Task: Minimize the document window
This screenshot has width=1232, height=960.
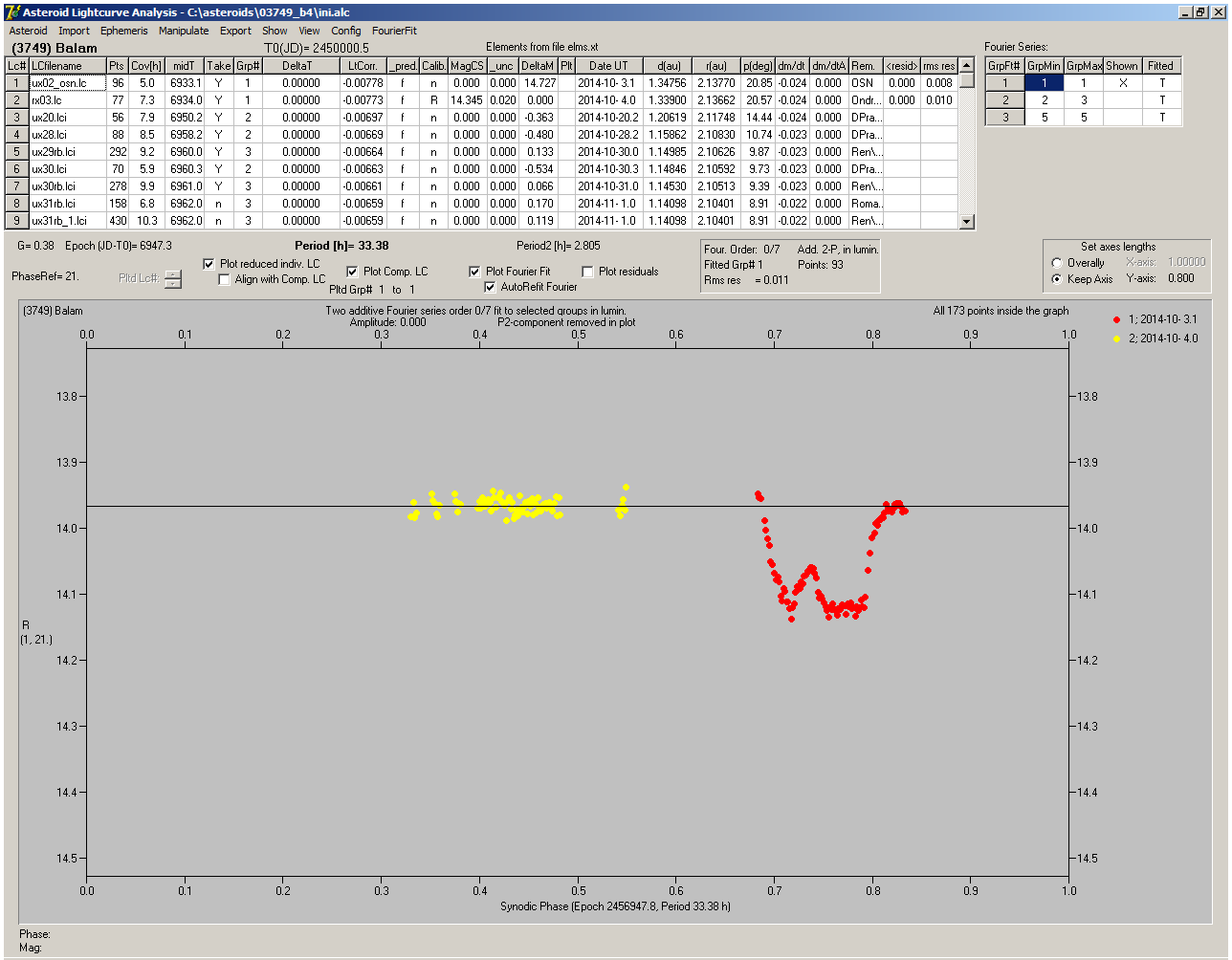Action: (x=1184, y=11)
